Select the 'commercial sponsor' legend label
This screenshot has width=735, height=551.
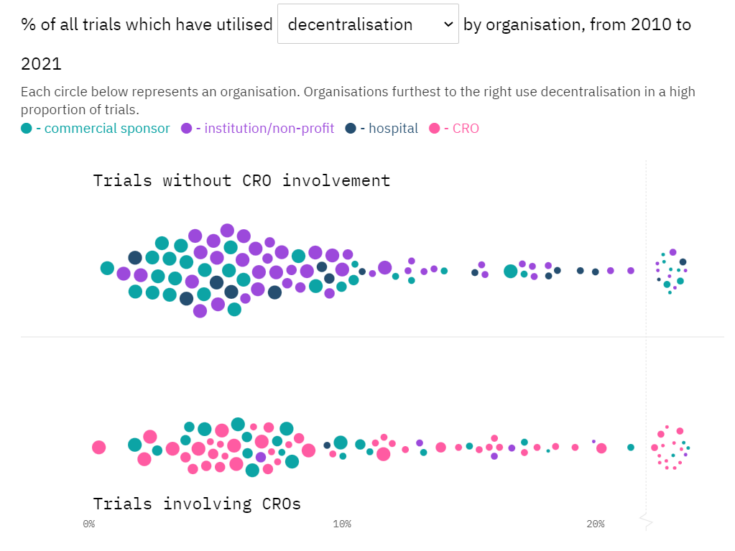point(106,128)
